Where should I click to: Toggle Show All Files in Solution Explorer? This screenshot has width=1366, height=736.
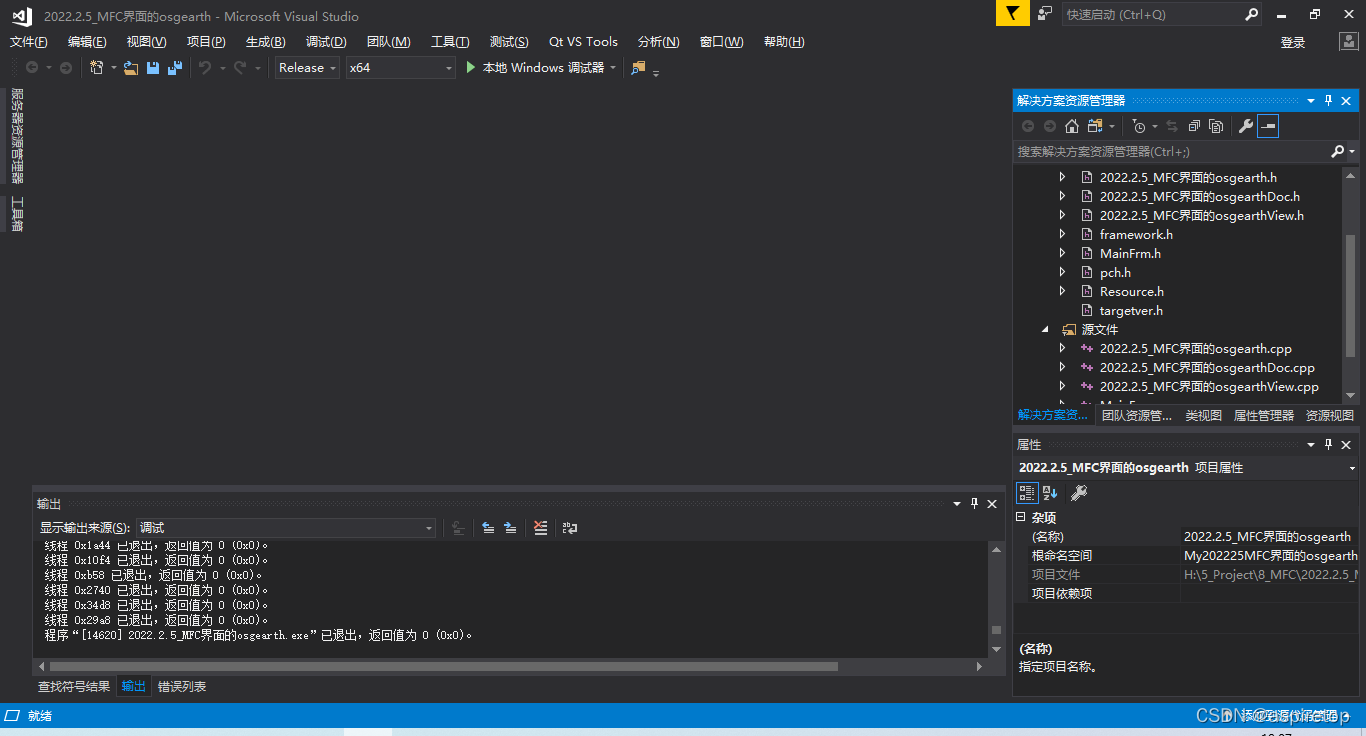[1216, 126]
